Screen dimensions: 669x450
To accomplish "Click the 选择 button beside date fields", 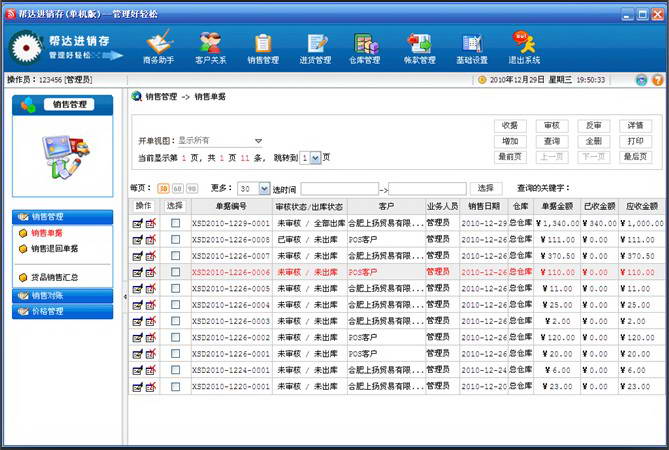I will (486, 188).
